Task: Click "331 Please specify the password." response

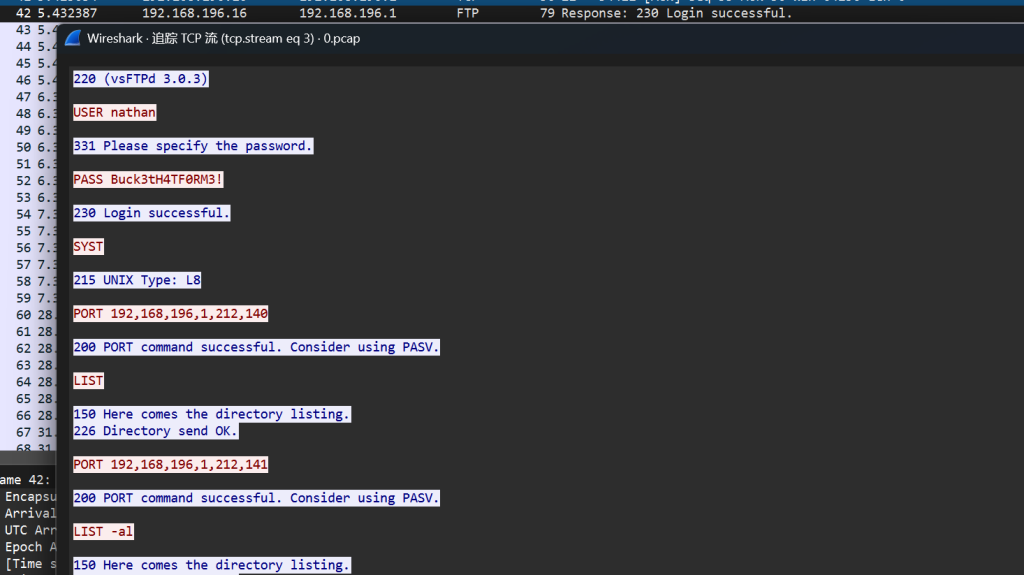Action: 193,146
